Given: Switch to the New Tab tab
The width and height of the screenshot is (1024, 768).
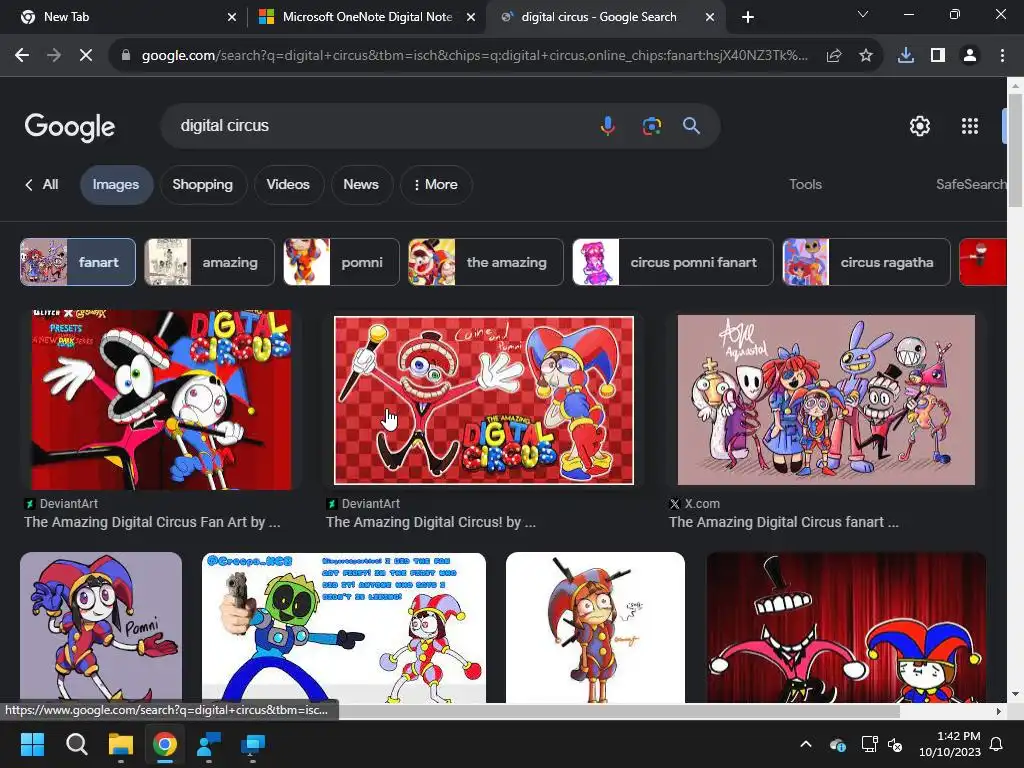Looking at the screenshot, I should tap(124, 17).
